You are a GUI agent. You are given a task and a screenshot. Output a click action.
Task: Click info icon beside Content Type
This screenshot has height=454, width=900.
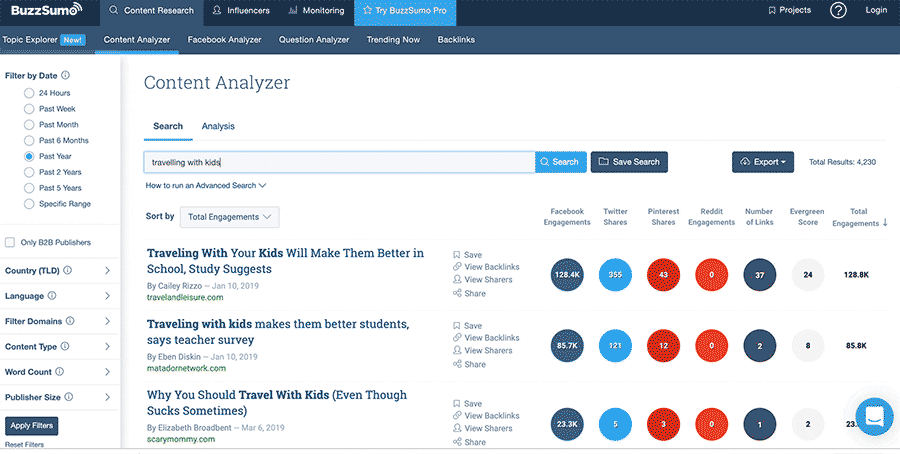(x=65, y=346)
